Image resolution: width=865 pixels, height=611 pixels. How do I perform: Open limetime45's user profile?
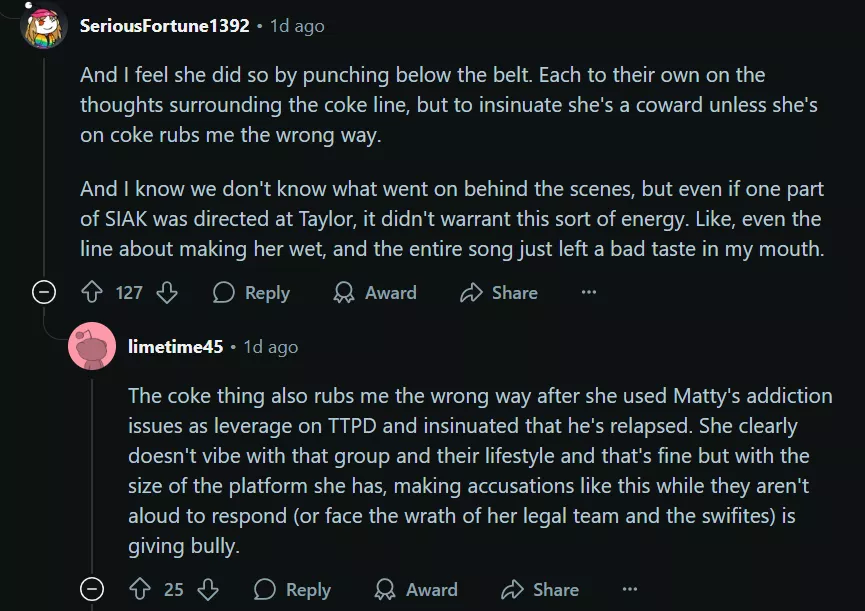coord(176,347)
